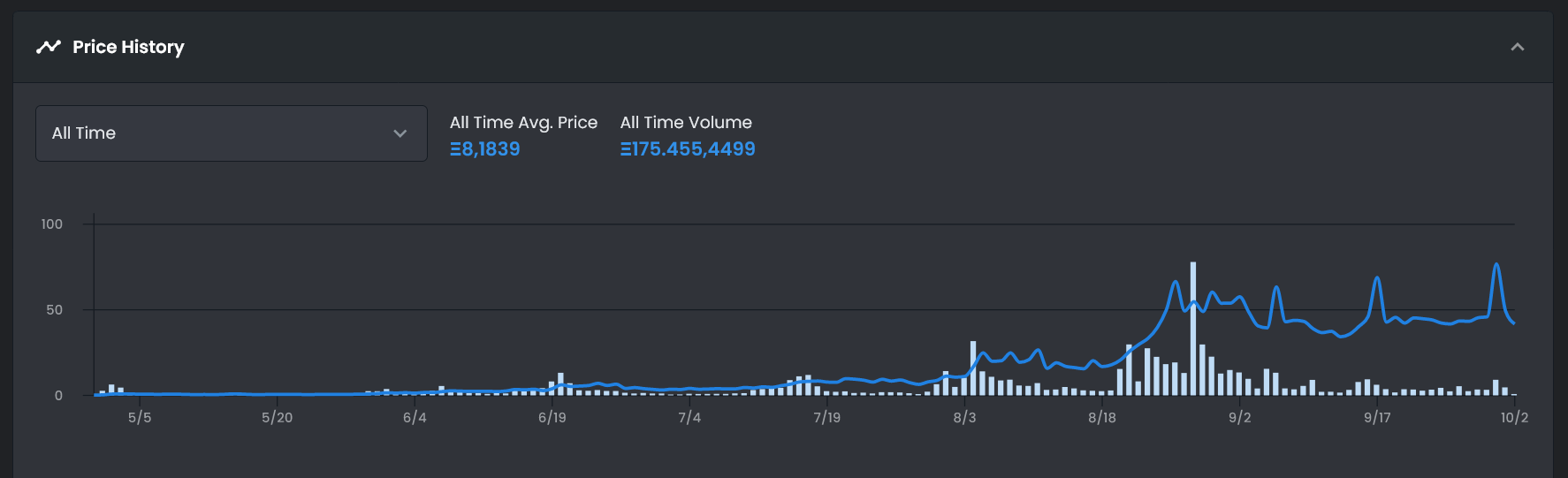Click the tallest volume bar in the chart

coord(1193,329)
